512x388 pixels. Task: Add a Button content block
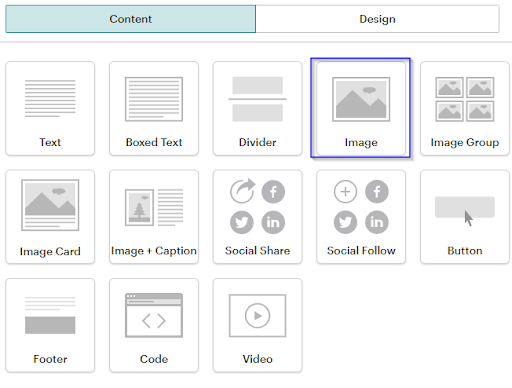pos(465,217)
